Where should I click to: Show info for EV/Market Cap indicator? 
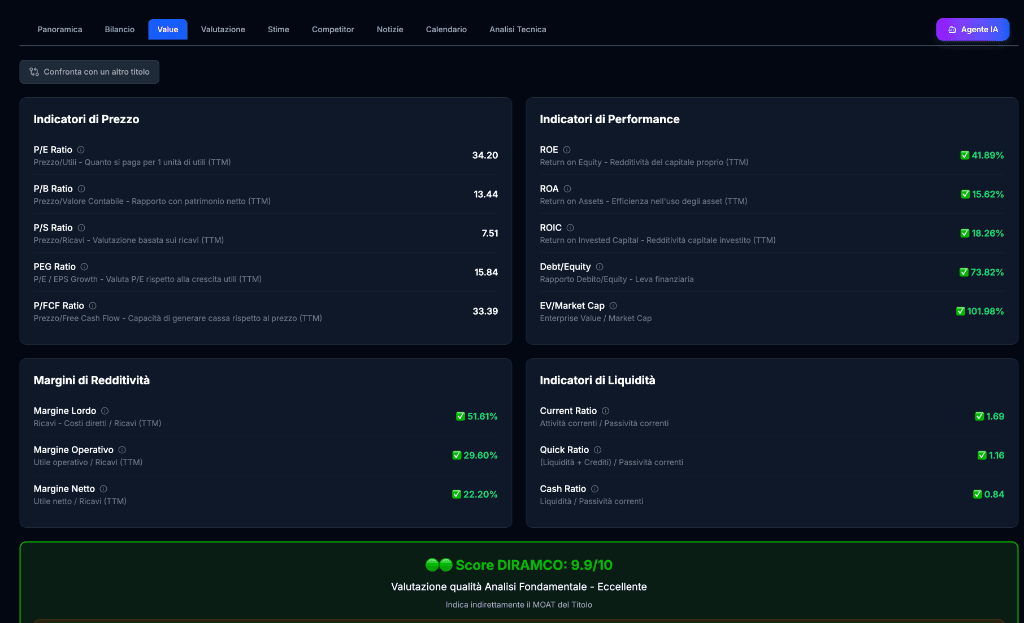click(x=613, y=306)
